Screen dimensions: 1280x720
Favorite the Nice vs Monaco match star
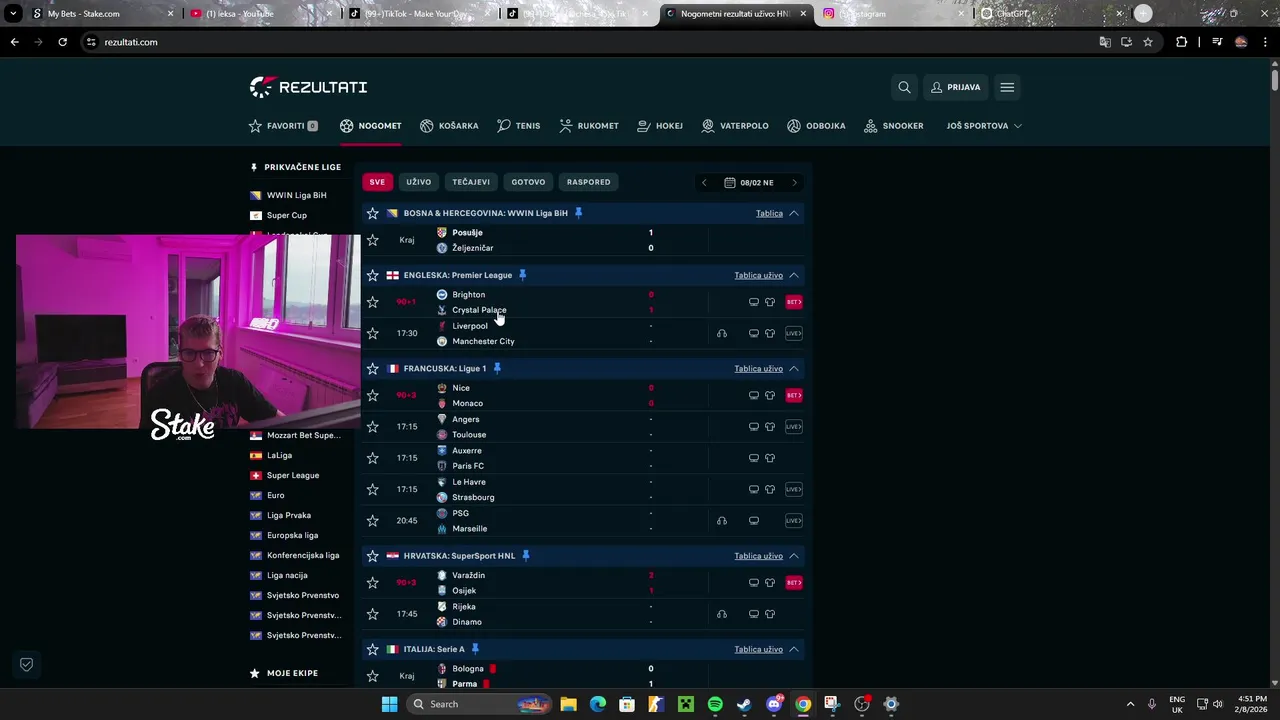pyautogui.click(x=373, y=395)
